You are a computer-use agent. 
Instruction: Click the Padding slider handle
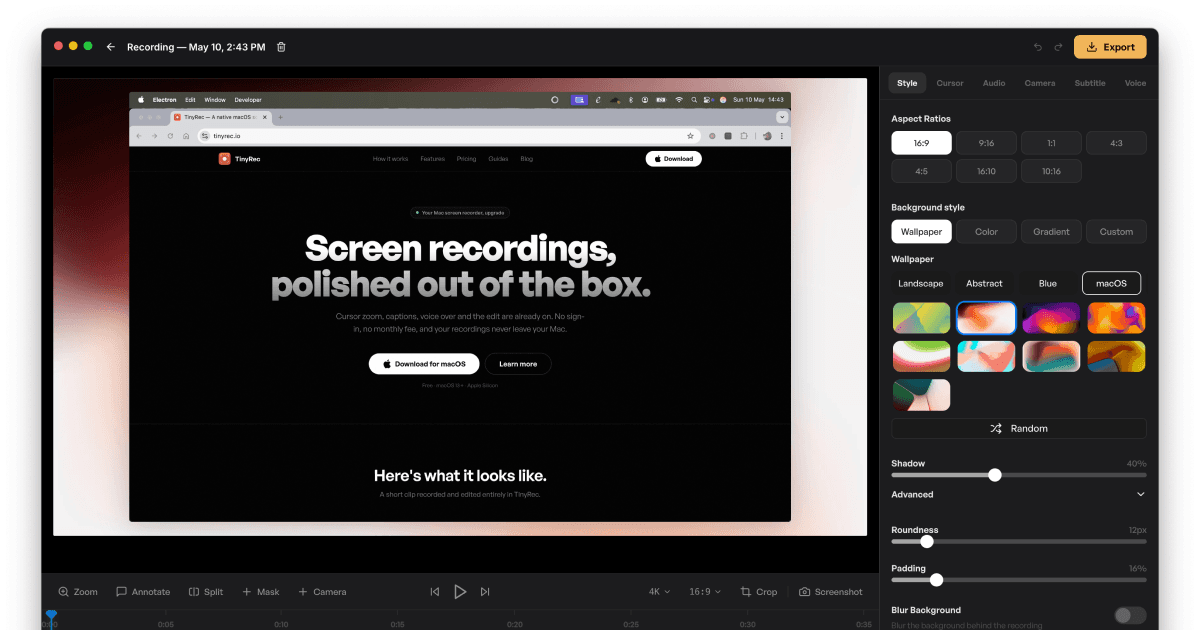936,579
